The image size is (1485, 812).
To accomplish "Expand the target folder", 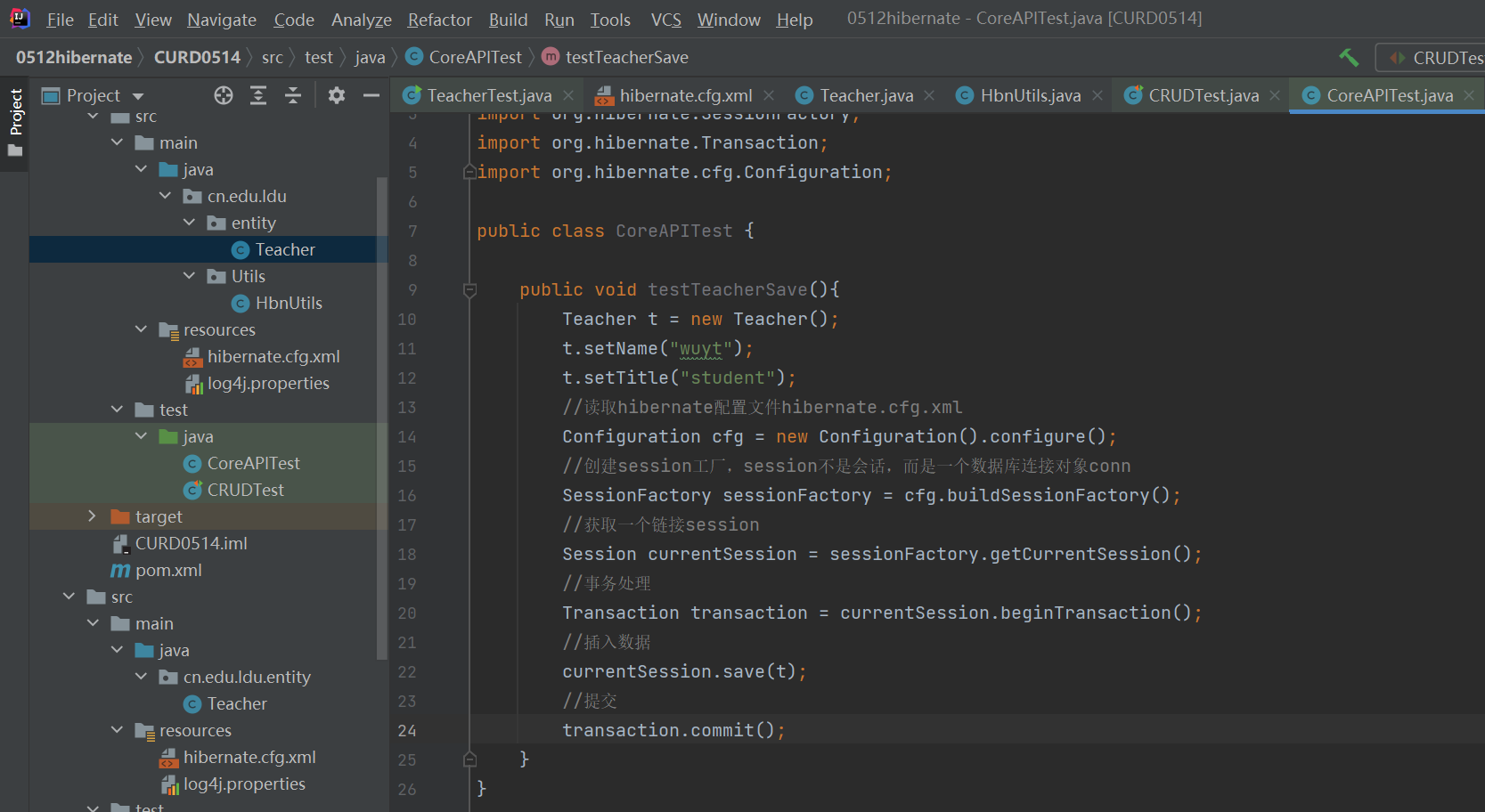I will (92, 516).
